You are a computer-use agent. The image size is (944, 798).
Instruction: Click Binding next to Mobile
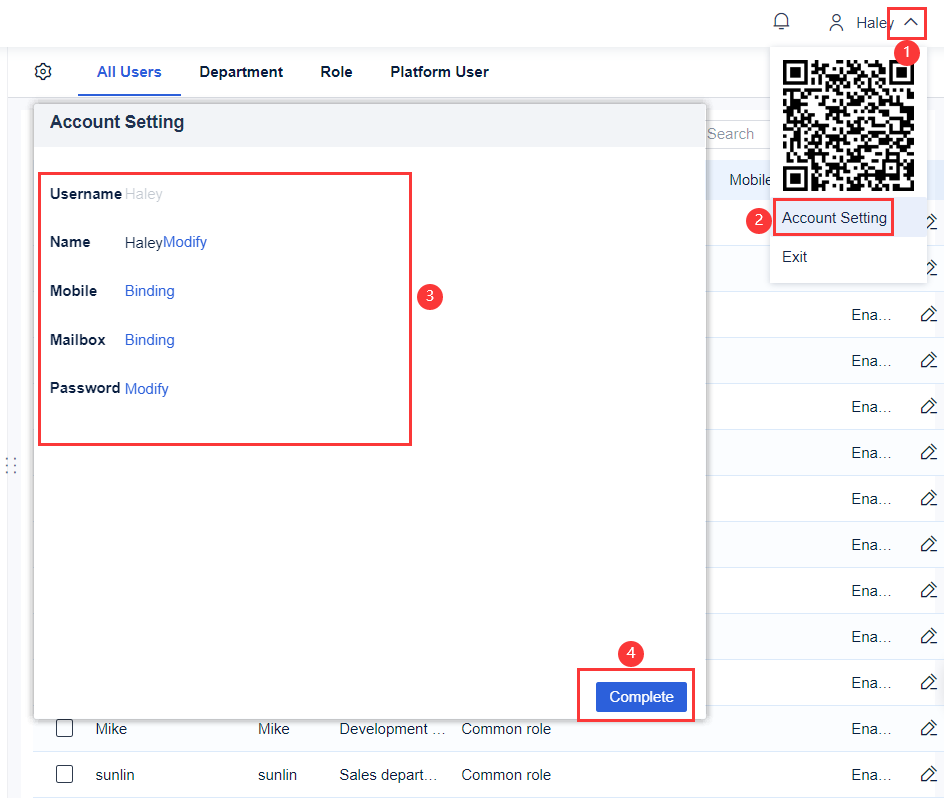click(149, 290)
